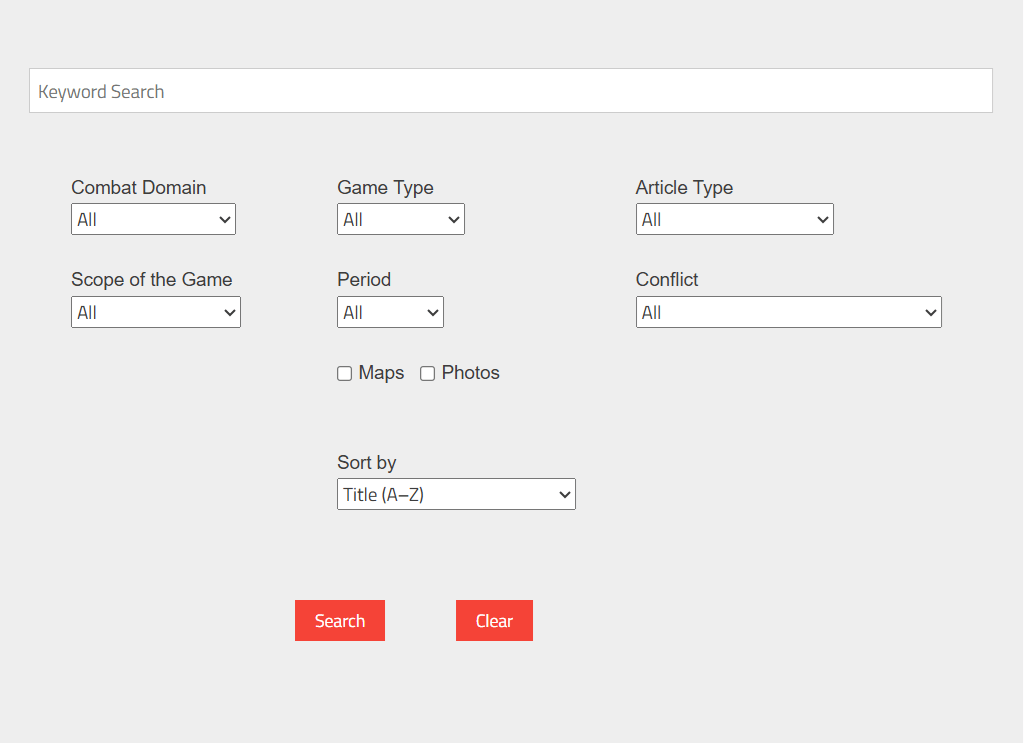Image resolution: width=1024 pixels, height=743 pixels.
Task: Open the Scope of the Game dropdown
Action: (x=156, y=312)
